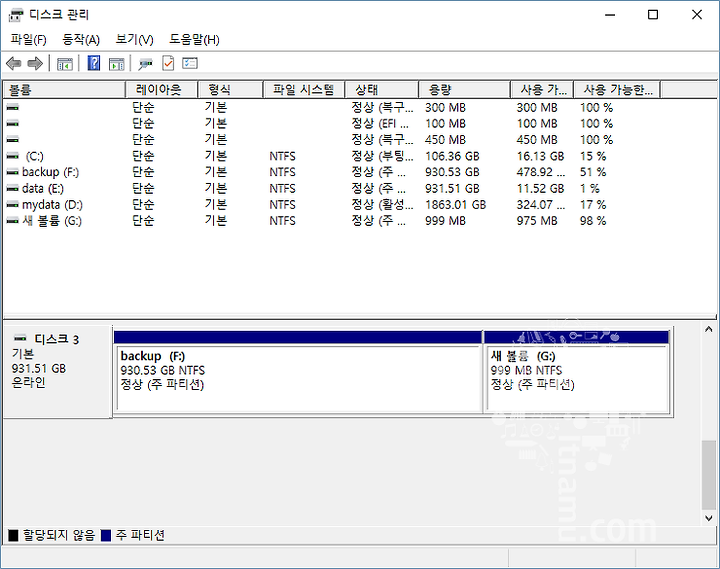Select the mydata (D:) drive icon
The image size is (720, 569).
(12, 204)
